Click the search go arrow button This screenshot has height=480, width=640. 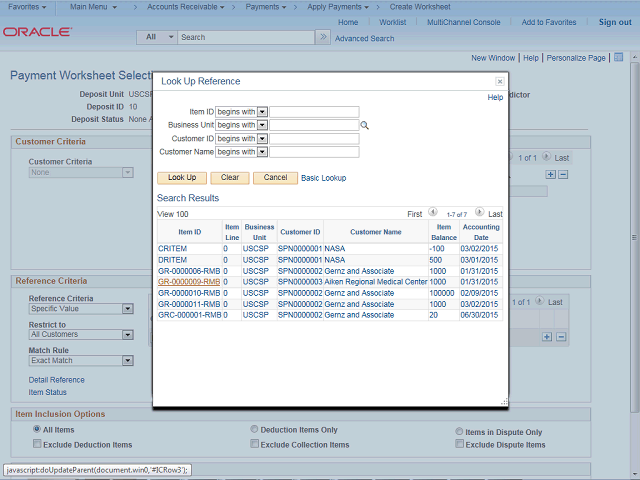(x=322, y=37)
